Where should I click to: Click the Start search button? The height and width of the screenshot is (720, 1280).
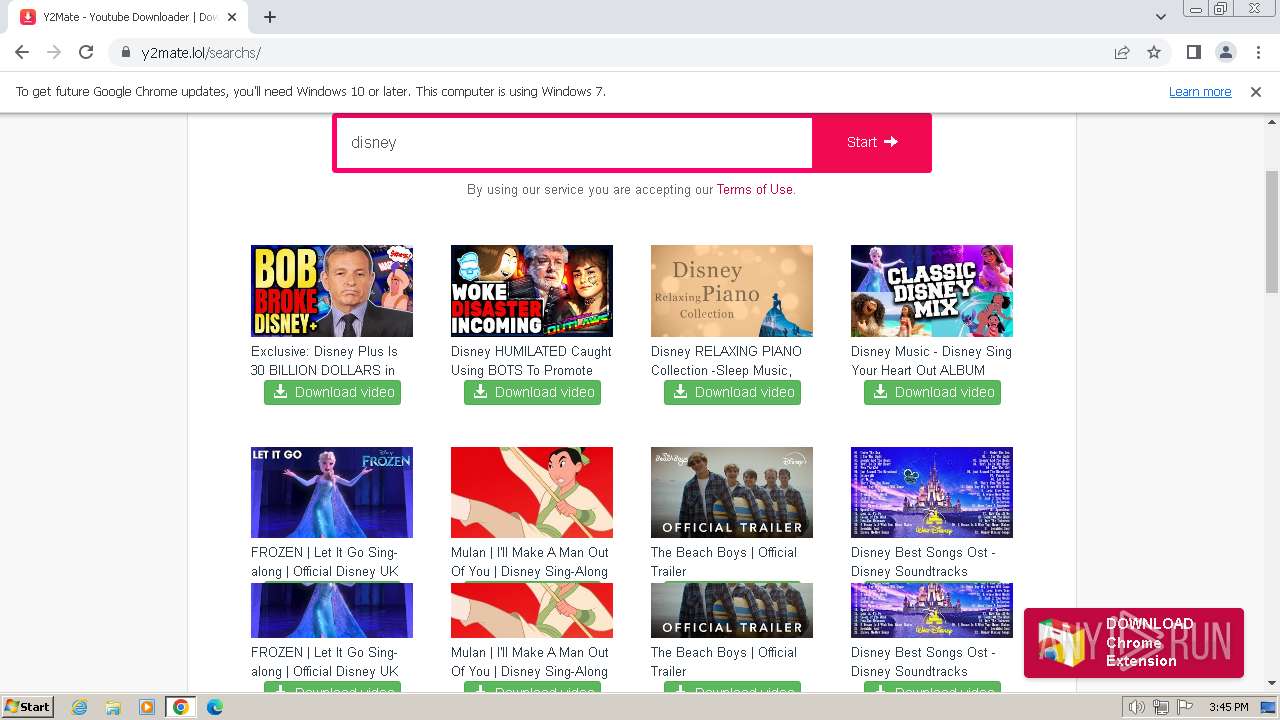pos(872,143)
